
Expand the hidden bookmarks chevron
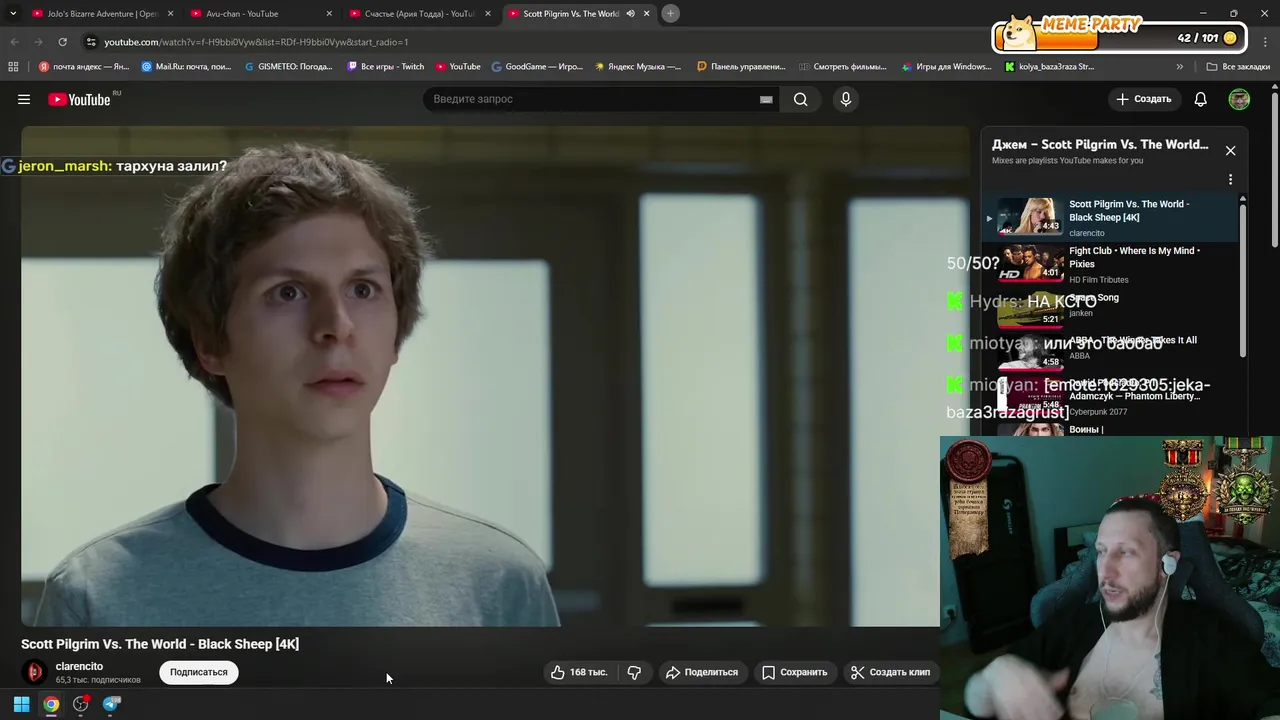pos(1179,67)
